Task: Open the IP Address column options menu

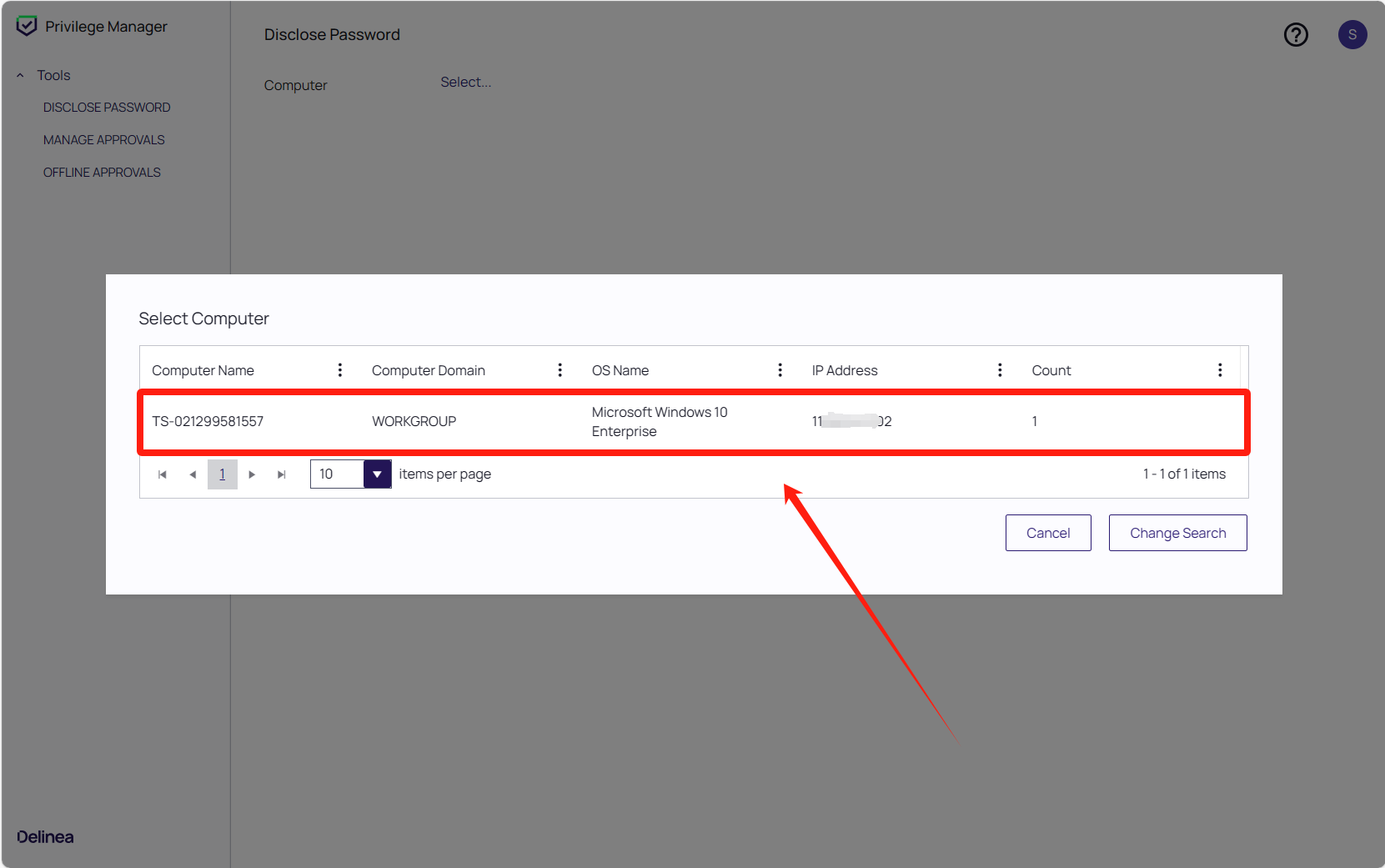Action: tap(1000, 370)
